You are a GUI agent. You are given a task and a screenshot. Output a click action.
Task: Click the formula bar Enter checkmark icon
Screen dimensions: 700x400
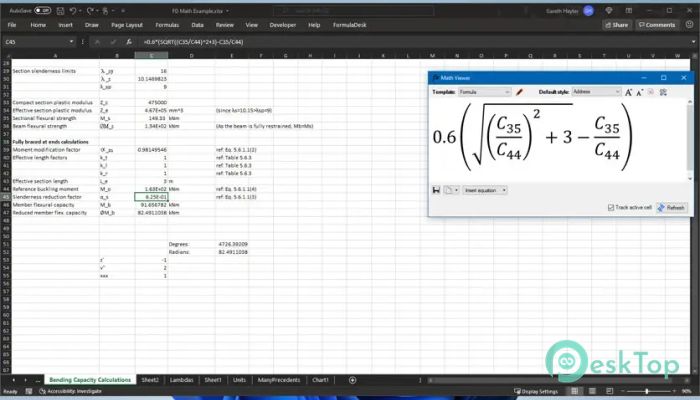pos(112,42)
